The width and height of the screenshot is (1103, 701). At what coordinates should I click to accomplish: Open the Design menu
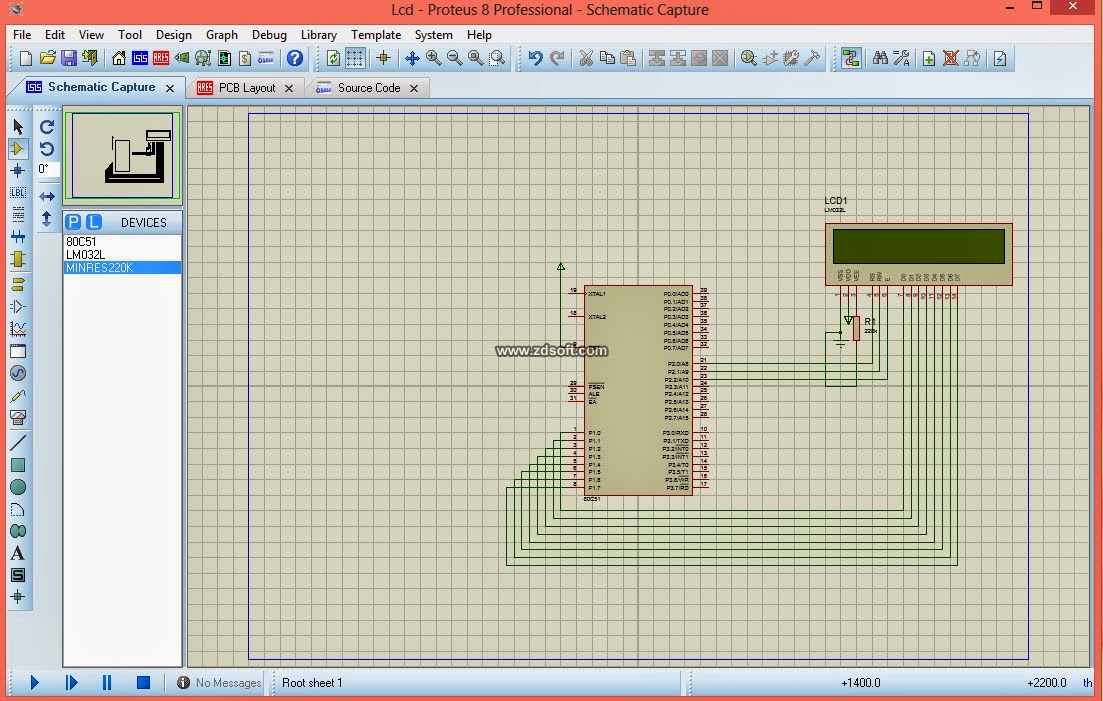click(173, 35)
